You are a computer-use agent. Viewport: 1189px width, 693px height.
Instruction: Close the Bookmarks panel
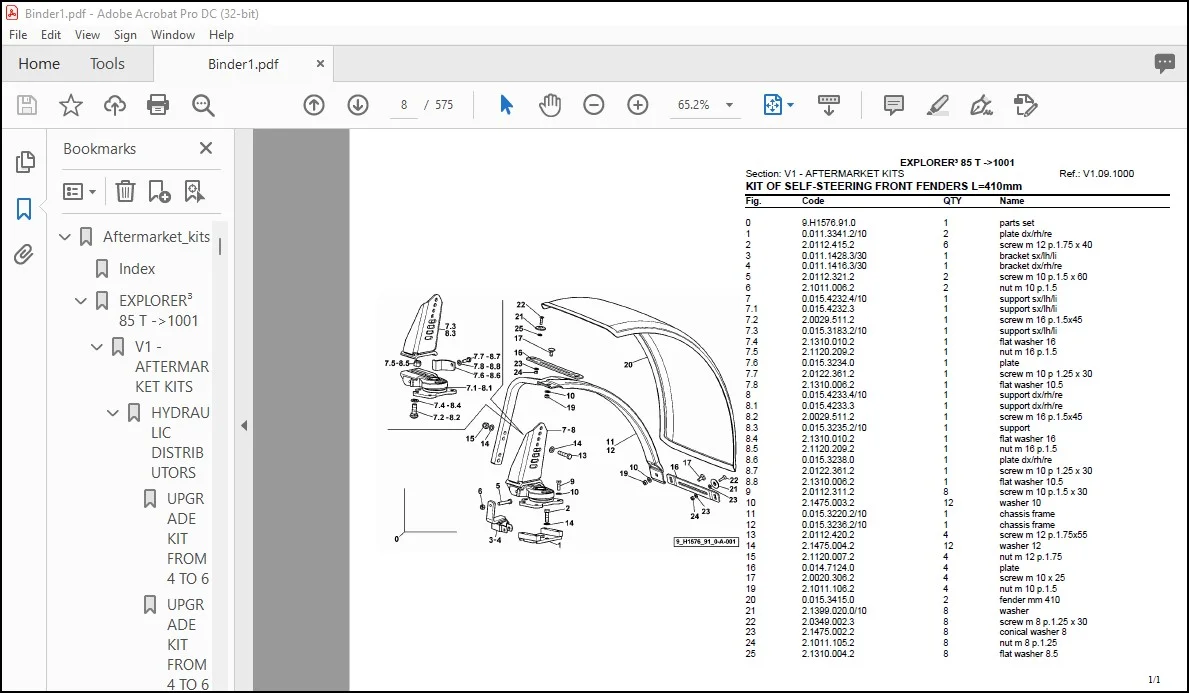(205, 149)
